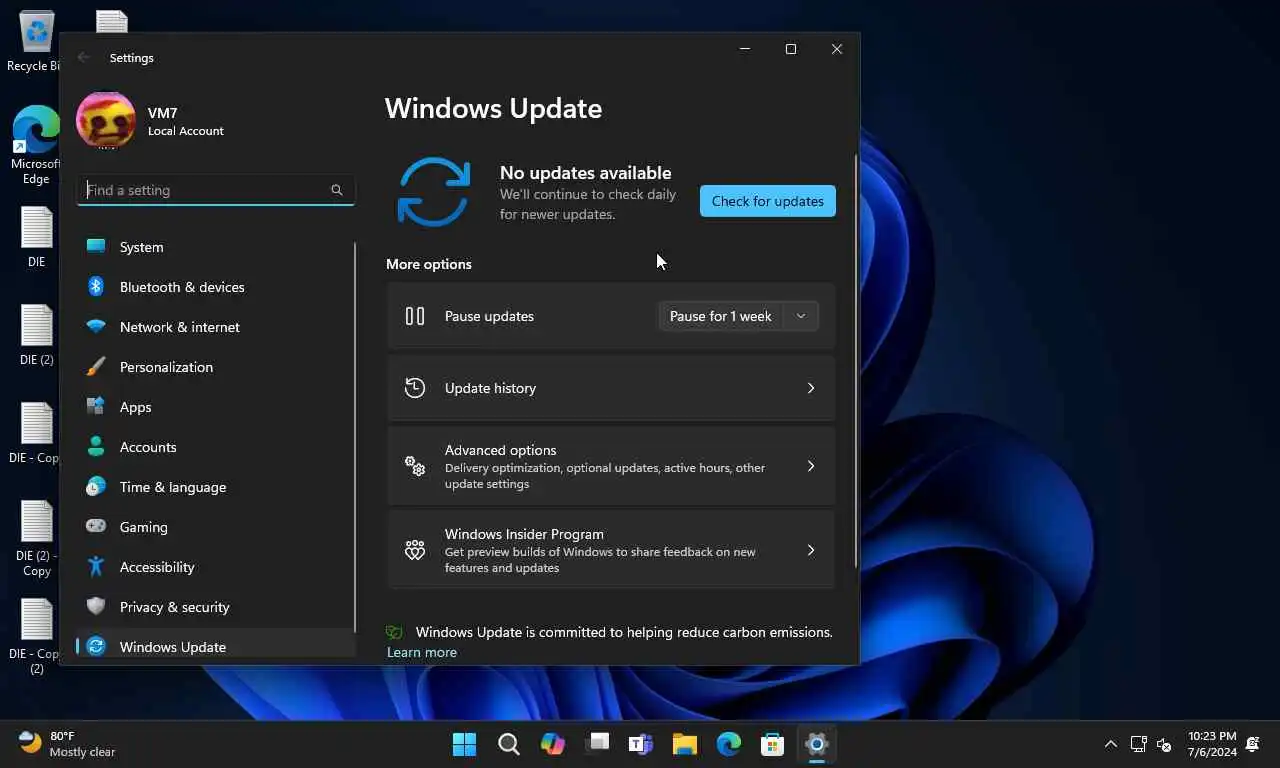Open the weather widget showing 80°F
This screenshot has width=1280, height=768.
coord(67,744)
